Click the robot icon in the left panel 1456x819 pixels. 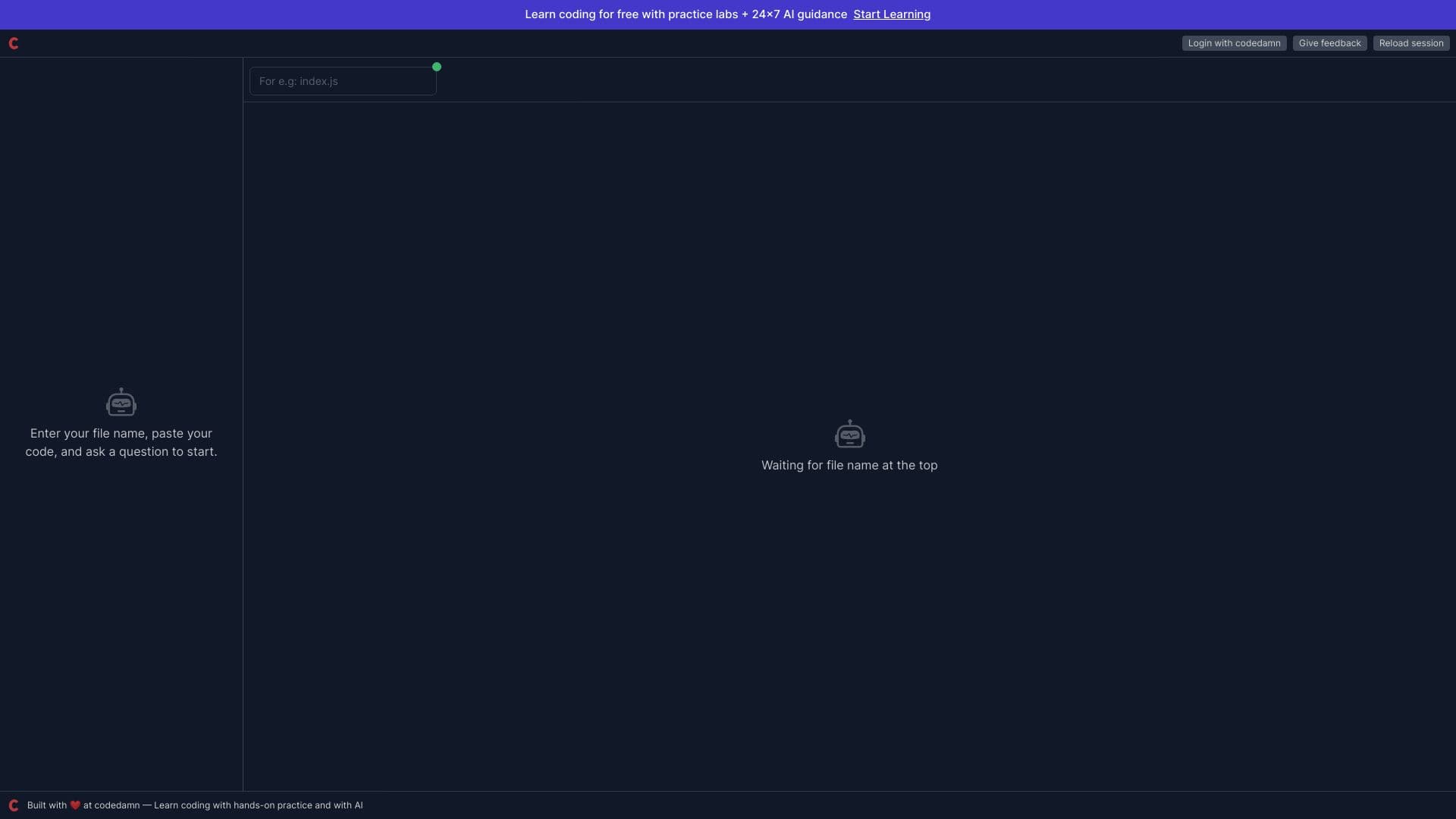pyautogui.click(x=121, y=402)
